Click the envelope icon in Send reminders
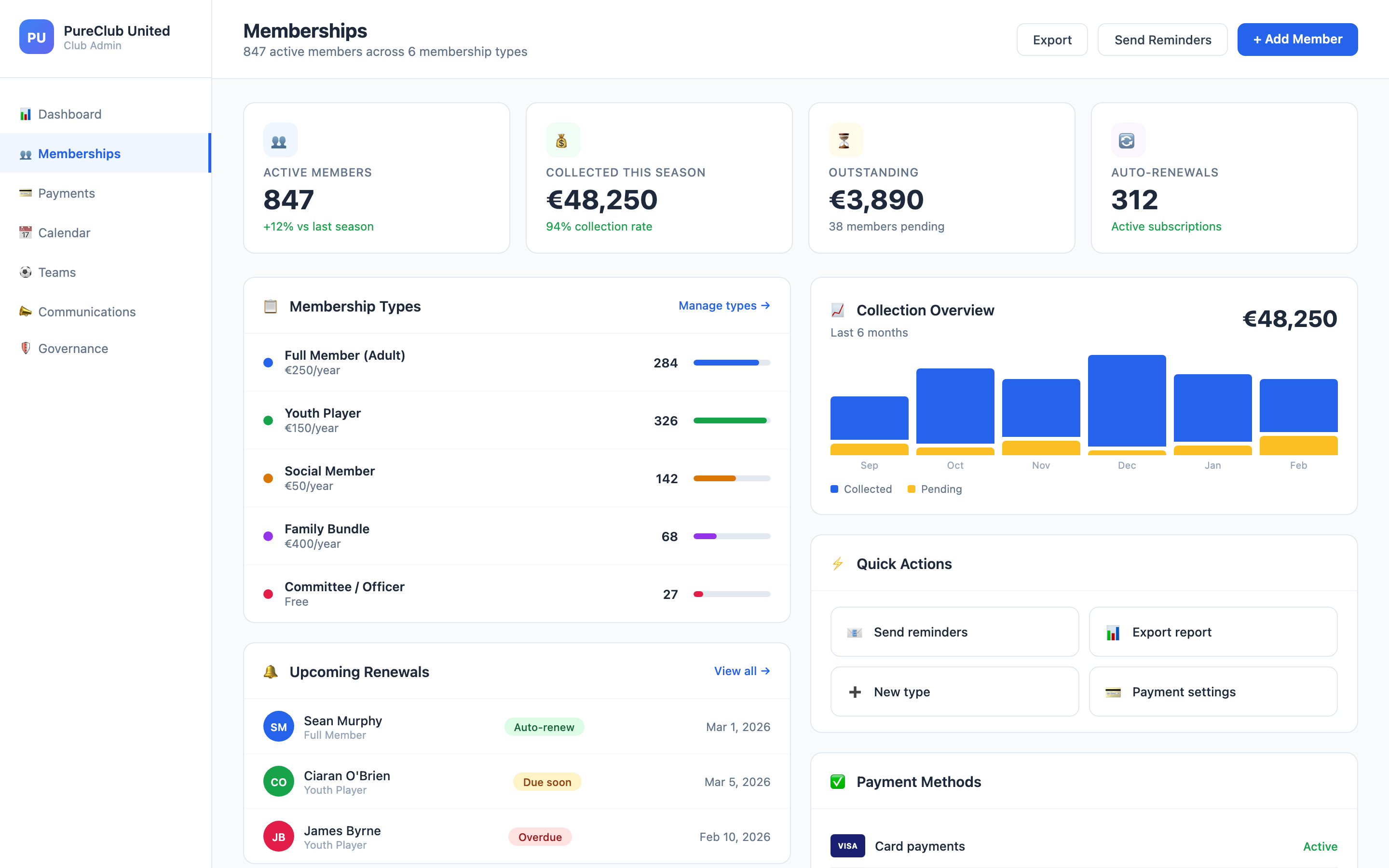Image resolution: width=1389 pixels, height=868 pixels. click(x=854, y=632)
